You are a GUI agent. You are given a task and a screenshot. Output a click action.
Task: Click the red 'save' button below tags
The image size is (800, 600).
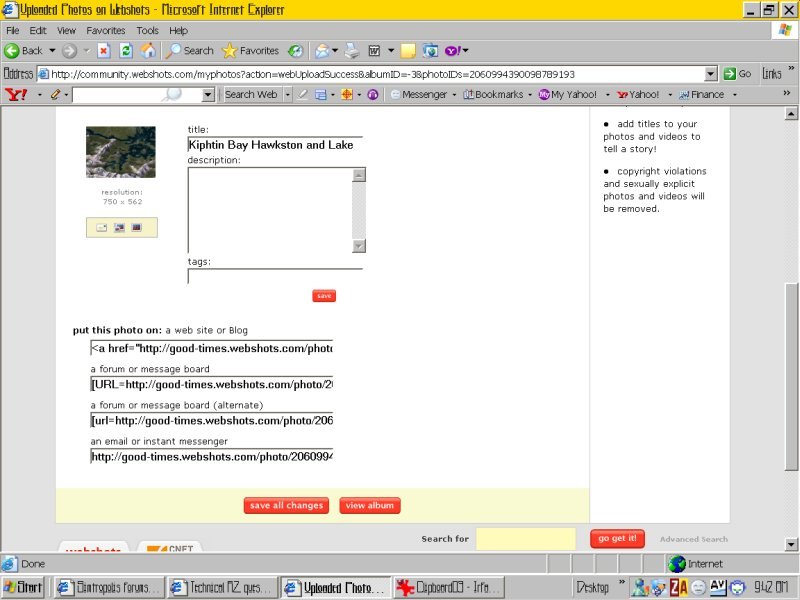(323, 296)
